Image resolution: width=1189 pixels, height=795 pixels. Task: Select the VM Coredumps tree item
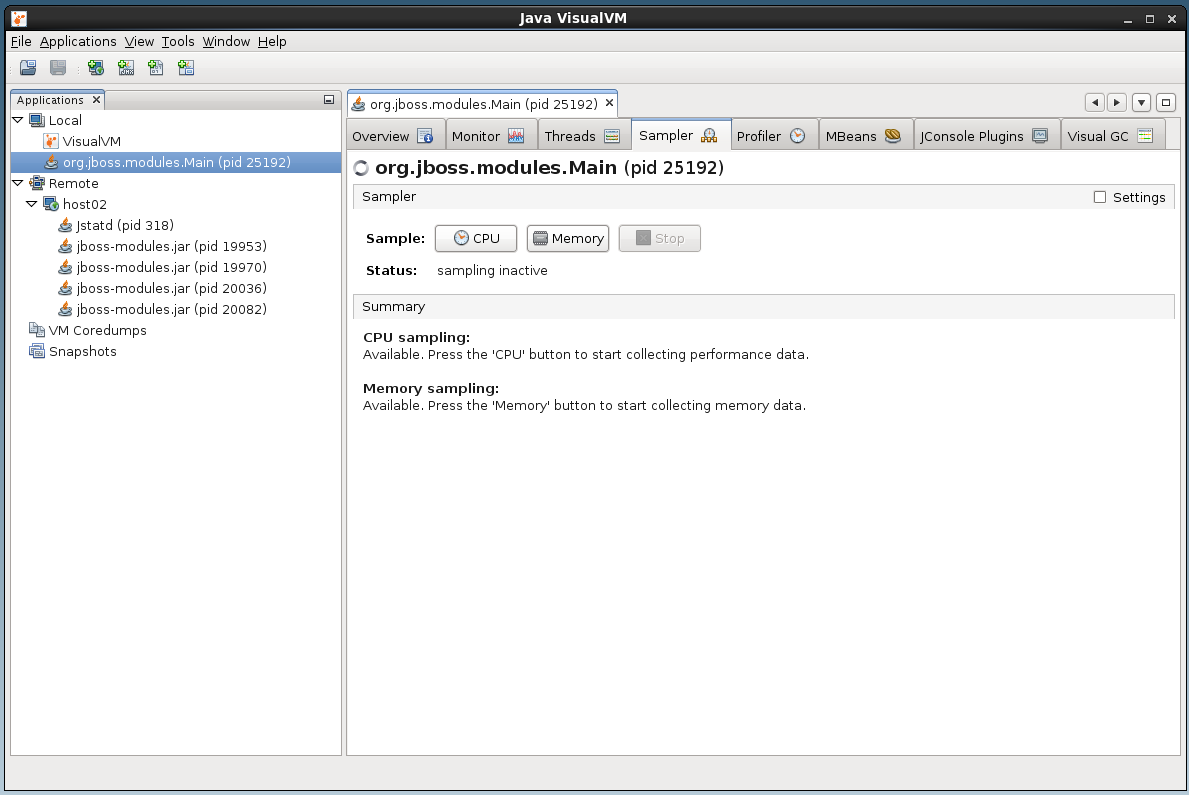coord(98,330)
